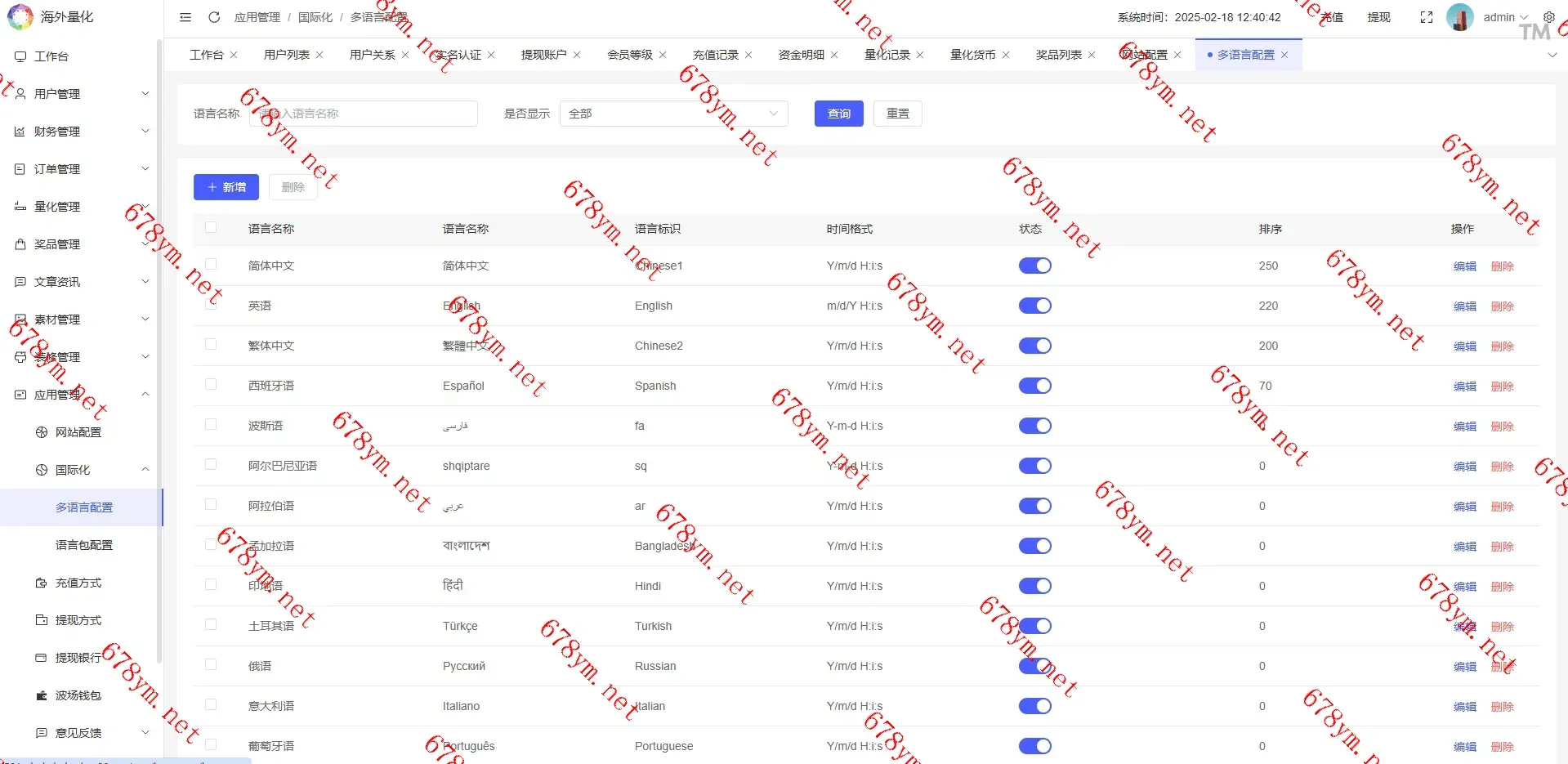Open the admin user dropdown

point(1504,17)
